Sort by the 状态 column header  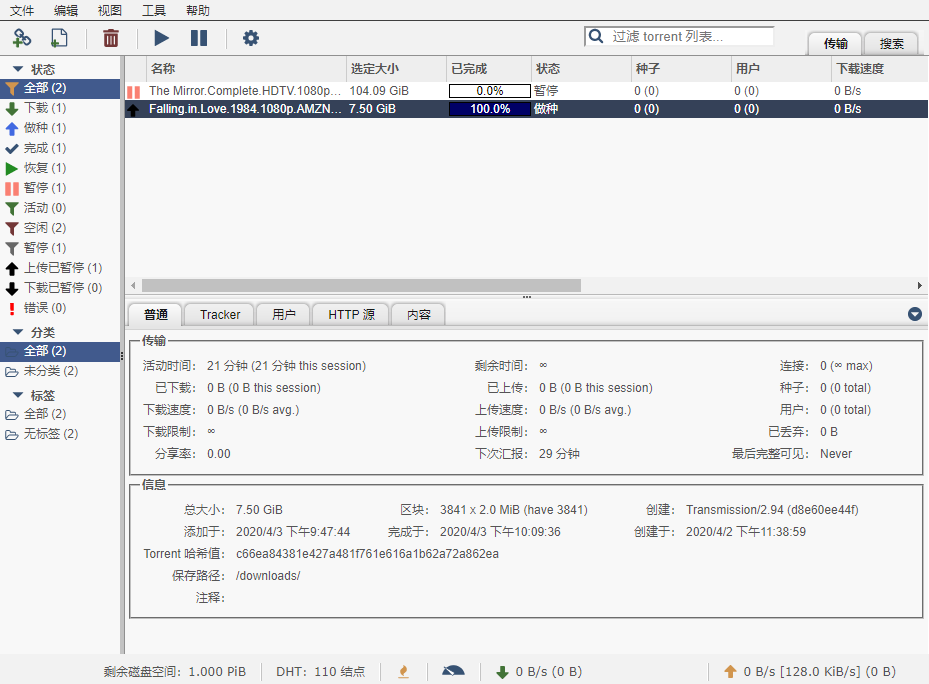pyautogui.click(x=581, y=69)
